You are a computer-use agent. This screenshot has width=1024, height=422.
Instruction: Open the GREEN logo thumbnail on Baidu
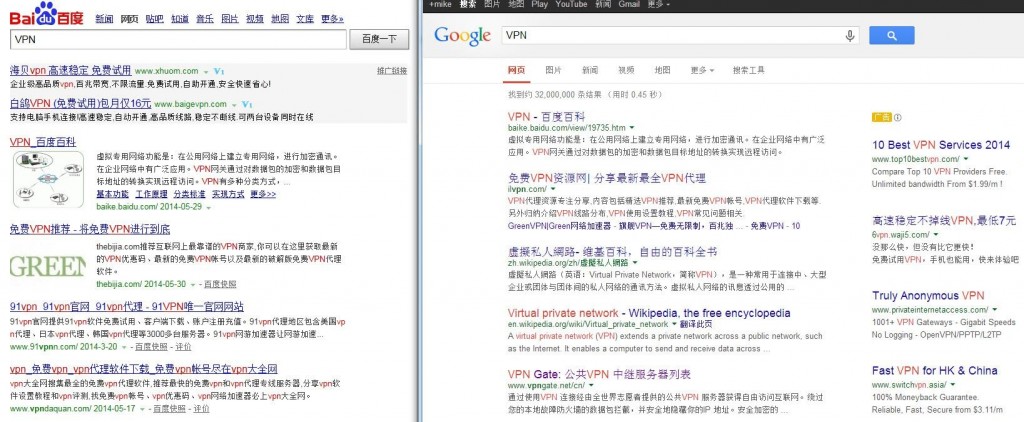[48, 267]
